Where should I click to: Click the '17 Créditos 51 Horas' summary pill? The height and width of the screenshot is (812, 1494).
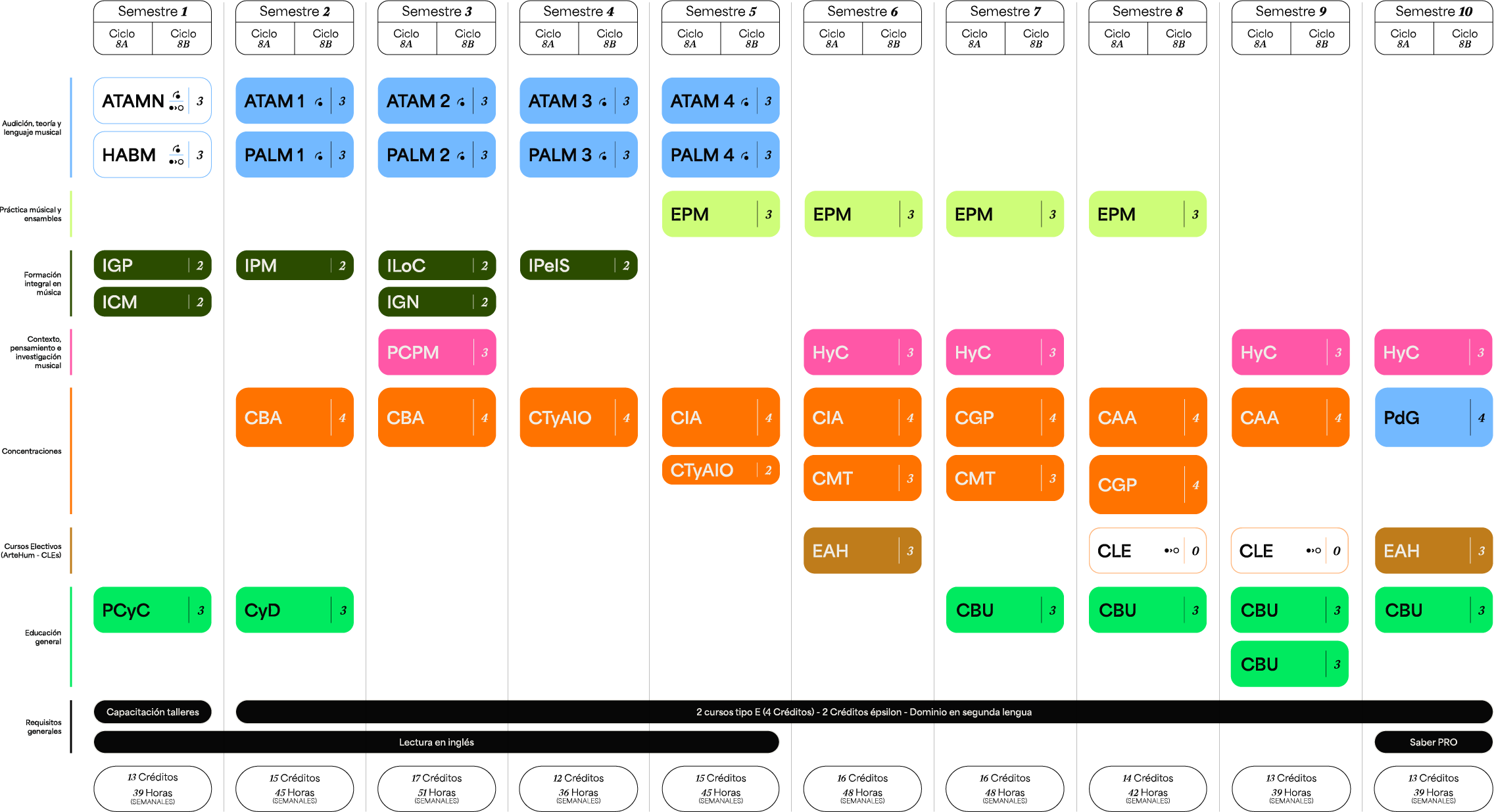(437, 788)
